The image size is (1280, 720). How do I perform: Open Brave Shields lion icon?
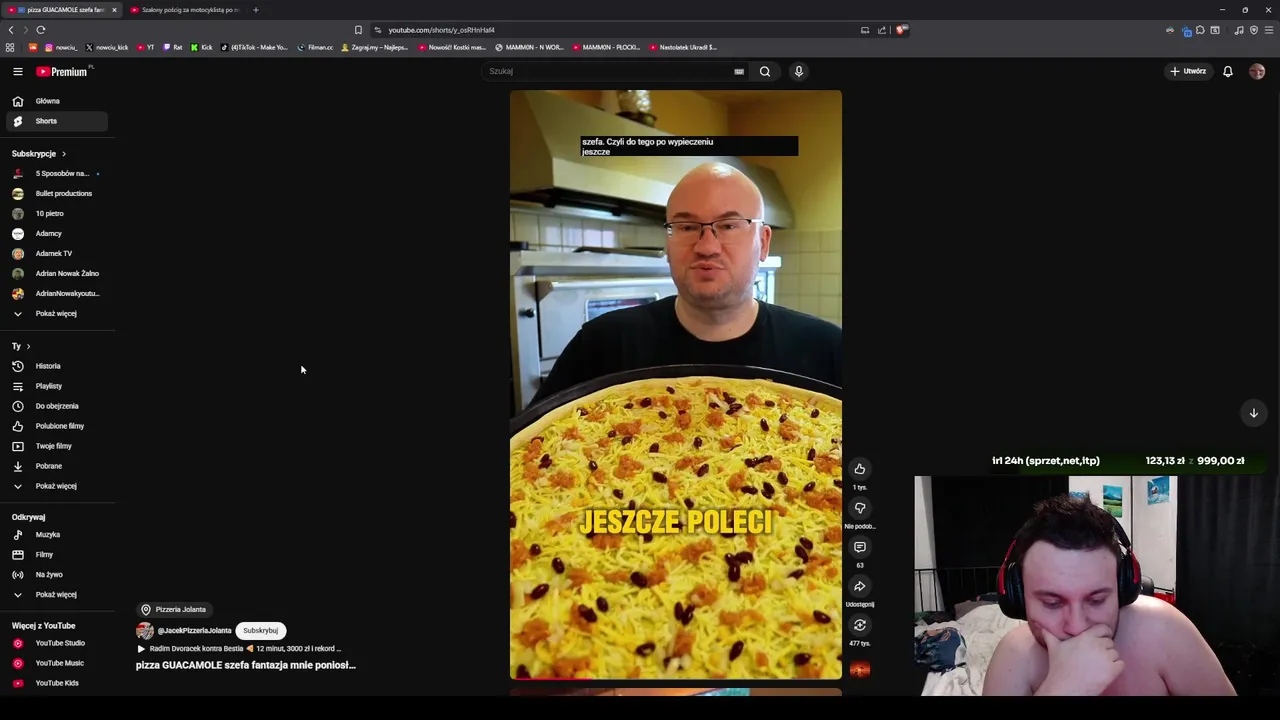tap(900, 30)
